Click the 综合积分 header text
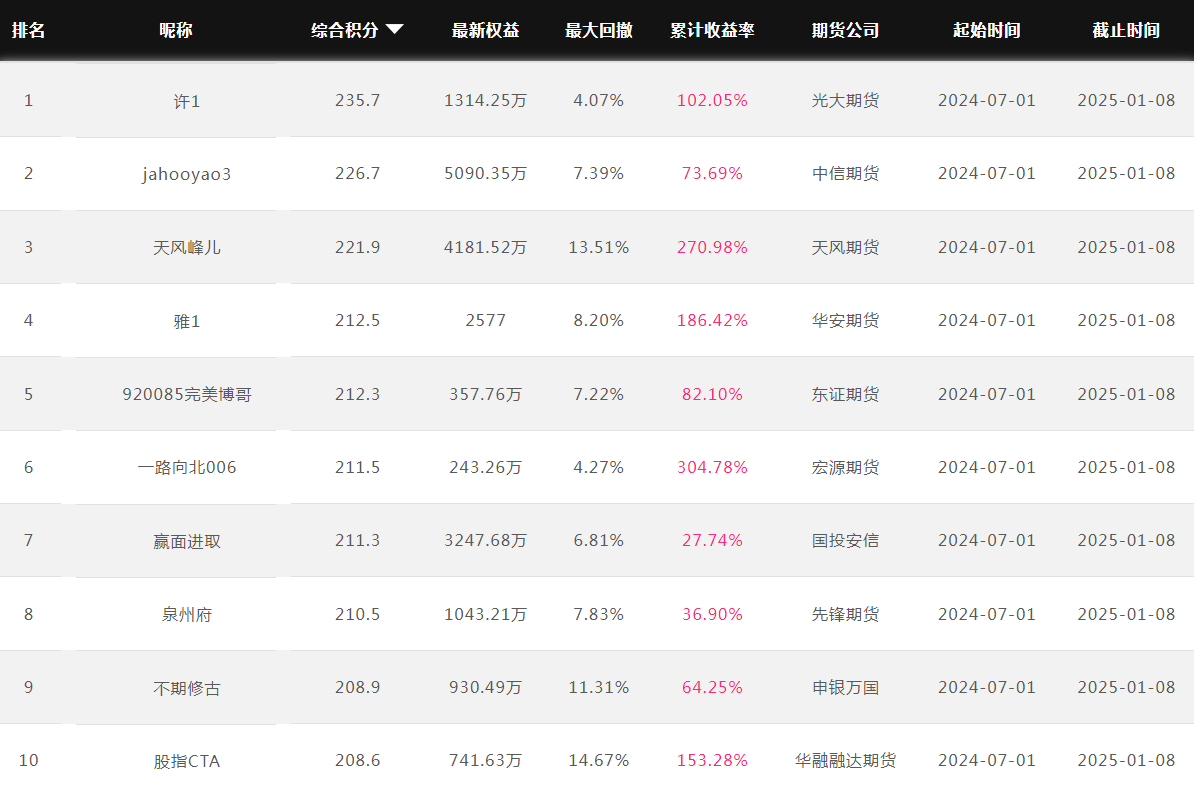 point(345,30)
